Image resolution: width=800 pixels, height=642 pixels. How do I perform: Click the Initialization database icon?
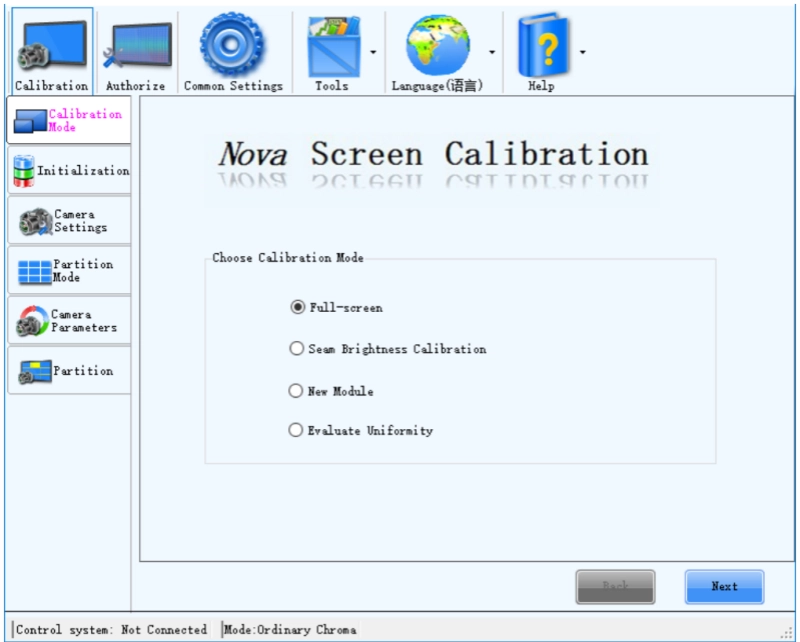23,171
